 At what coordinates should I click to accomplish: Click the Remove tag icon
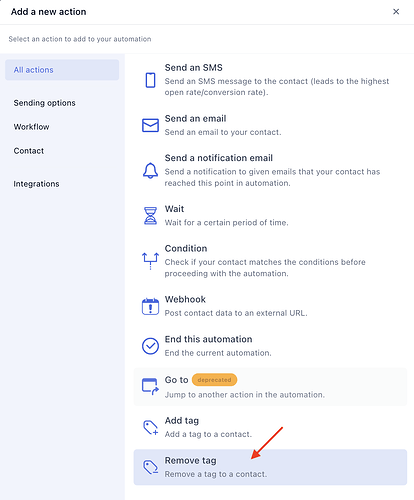click(x=150, y=467)
